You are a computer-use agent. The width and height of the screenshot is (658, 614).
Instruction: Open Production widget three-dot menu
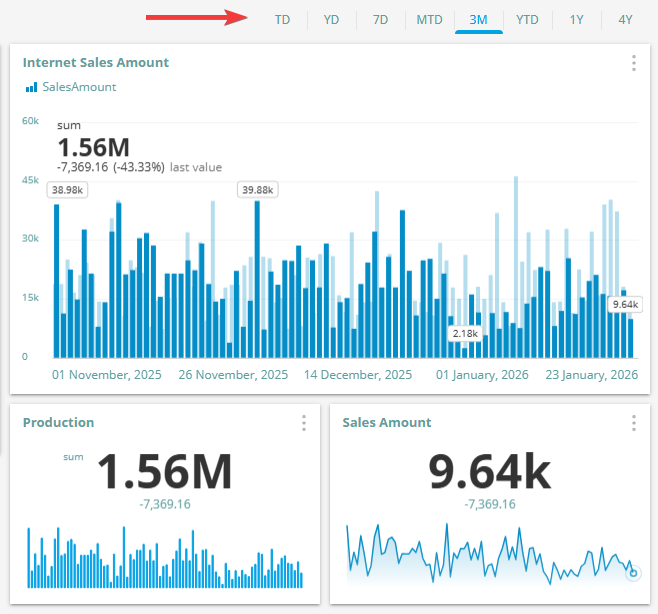coord(304,423)
